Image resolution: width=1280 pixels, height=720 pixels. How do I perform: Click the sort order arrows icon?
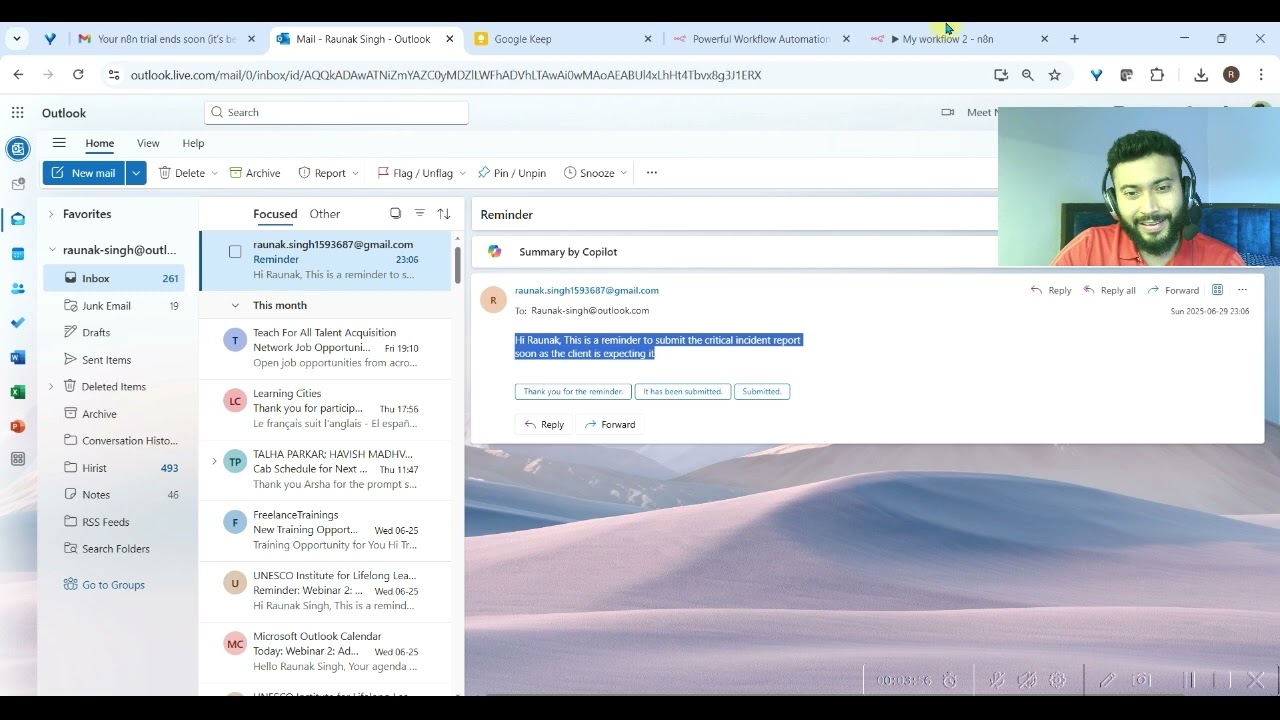pyautogui.click(x=444, y=213)
